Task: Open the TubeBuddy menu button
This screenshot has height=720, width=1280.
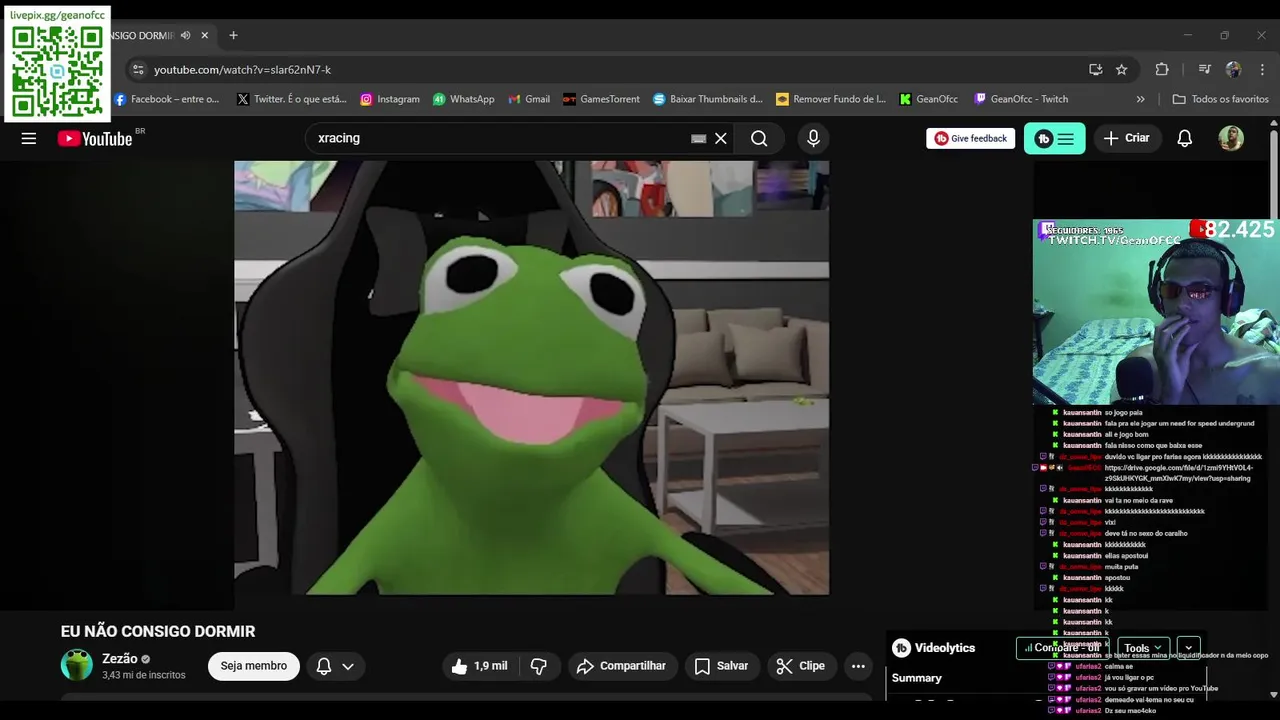Action: pyautogui.click(x=1054, y=139)
